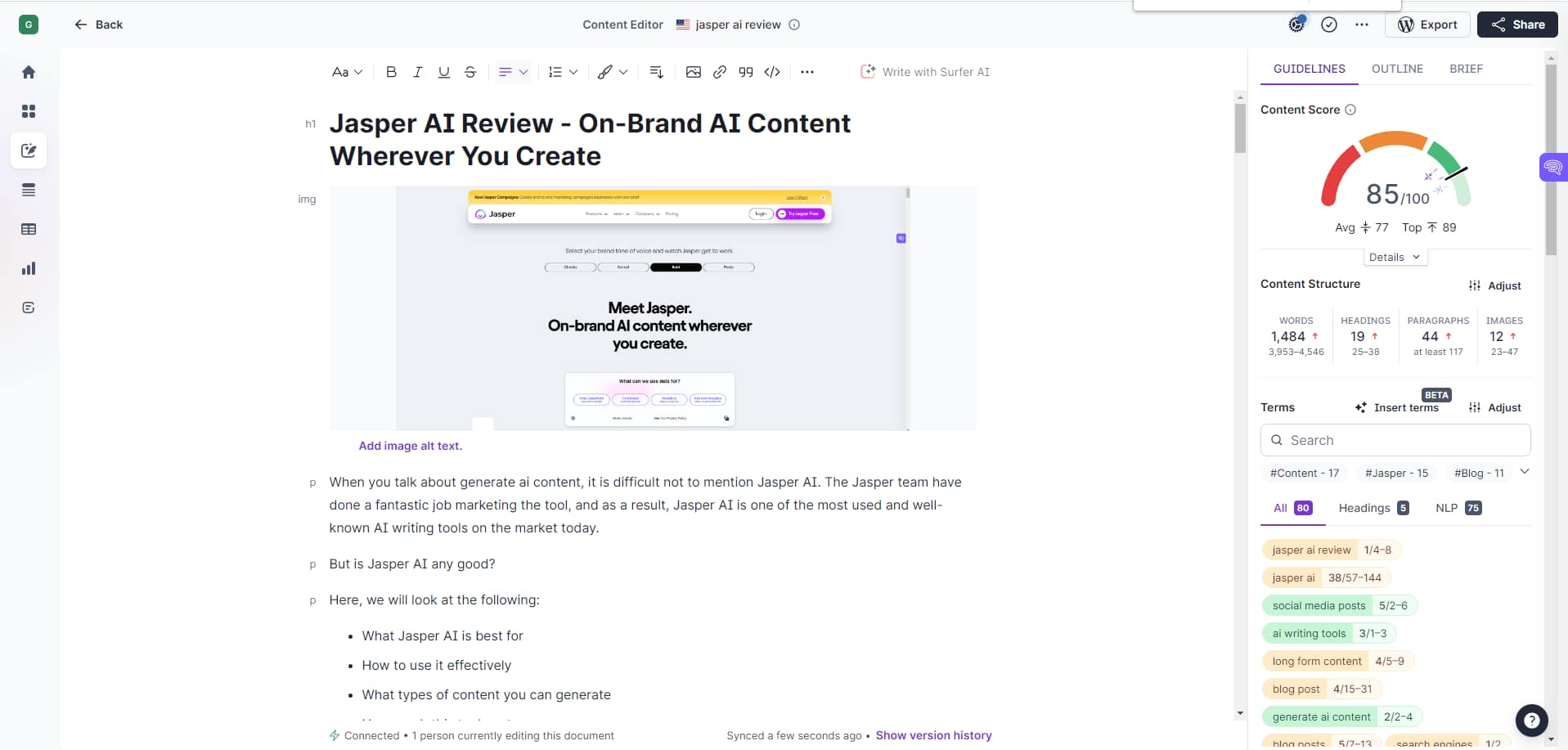
Task: Insert a code block
Action: point(772,72)
